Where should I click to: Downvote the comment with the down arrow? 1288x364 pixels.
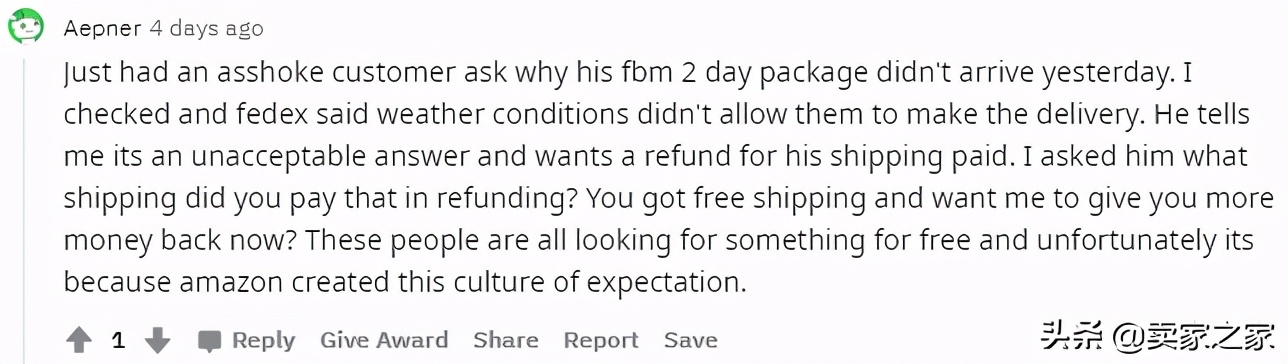tap(158, 341)
